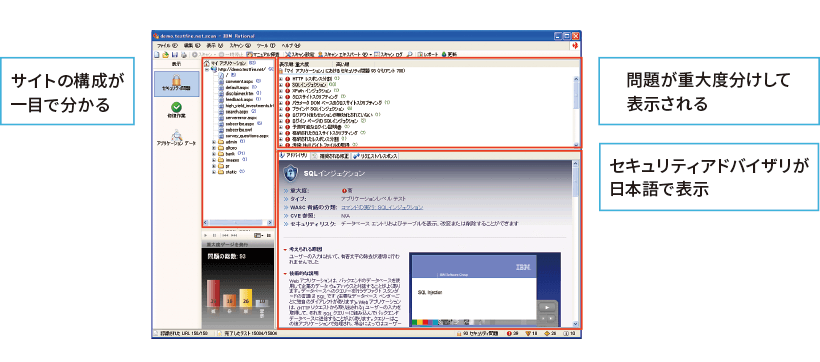Click play control below site tree
This screenshot has height=362, width=820.
point(207,236)
